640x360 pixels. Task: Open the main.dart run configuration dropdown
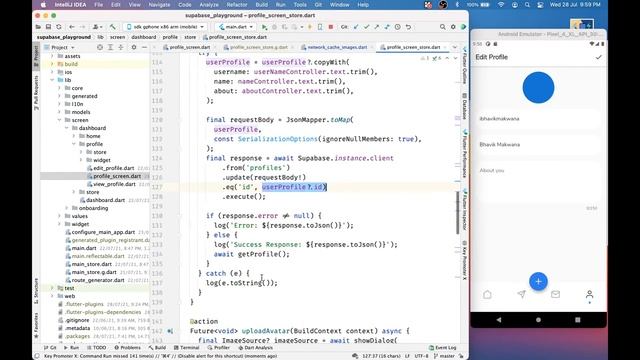(236, 27)
